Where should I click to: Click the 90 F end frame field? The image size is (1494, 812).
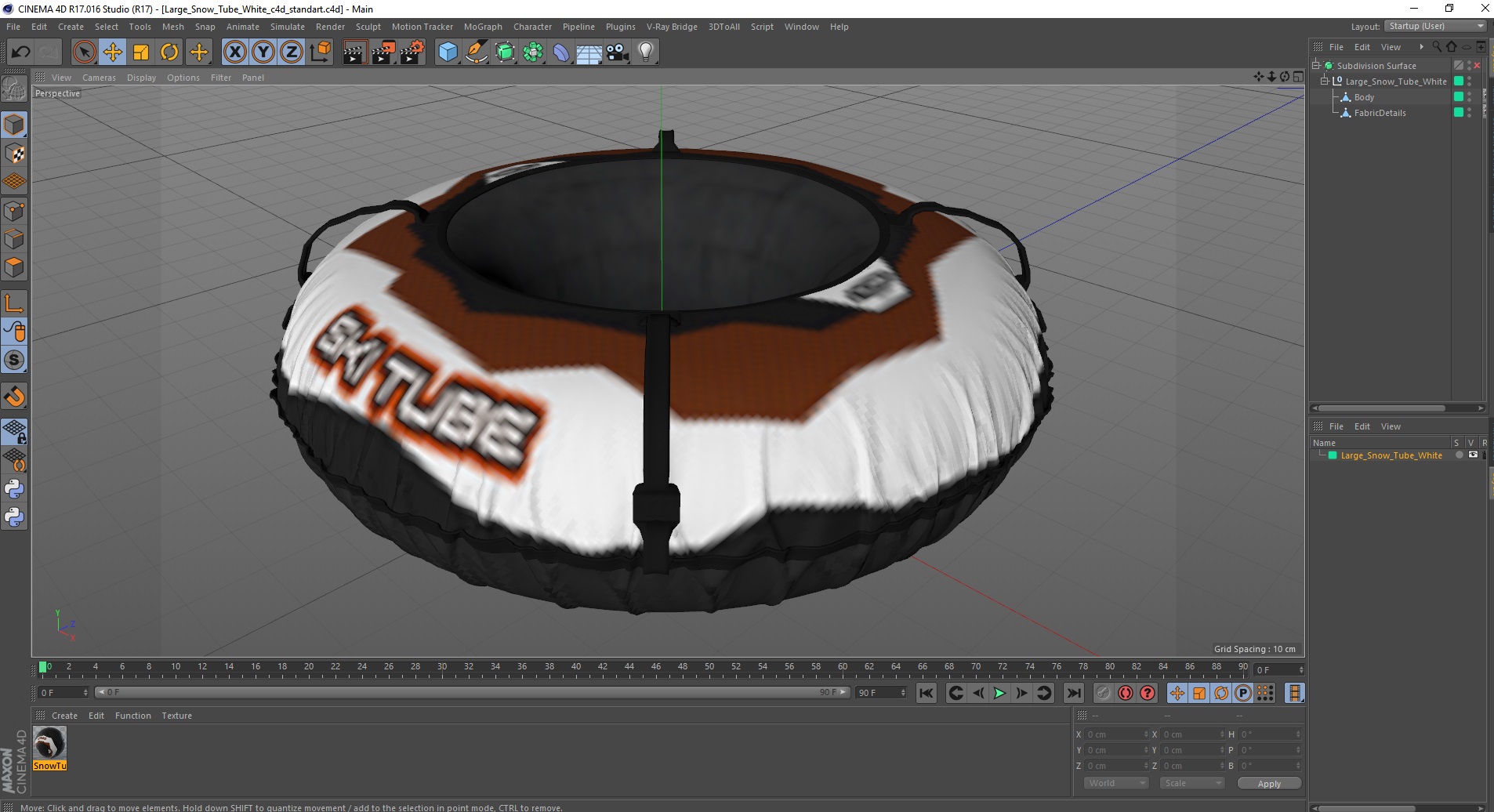point(881,693)
